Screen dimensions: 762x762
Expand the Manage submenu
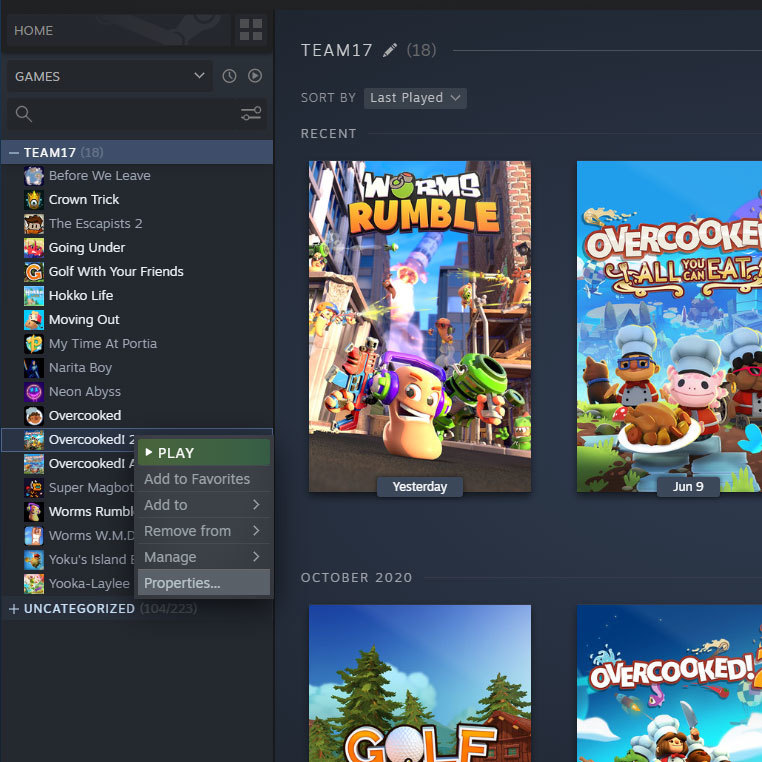[203, 557]
